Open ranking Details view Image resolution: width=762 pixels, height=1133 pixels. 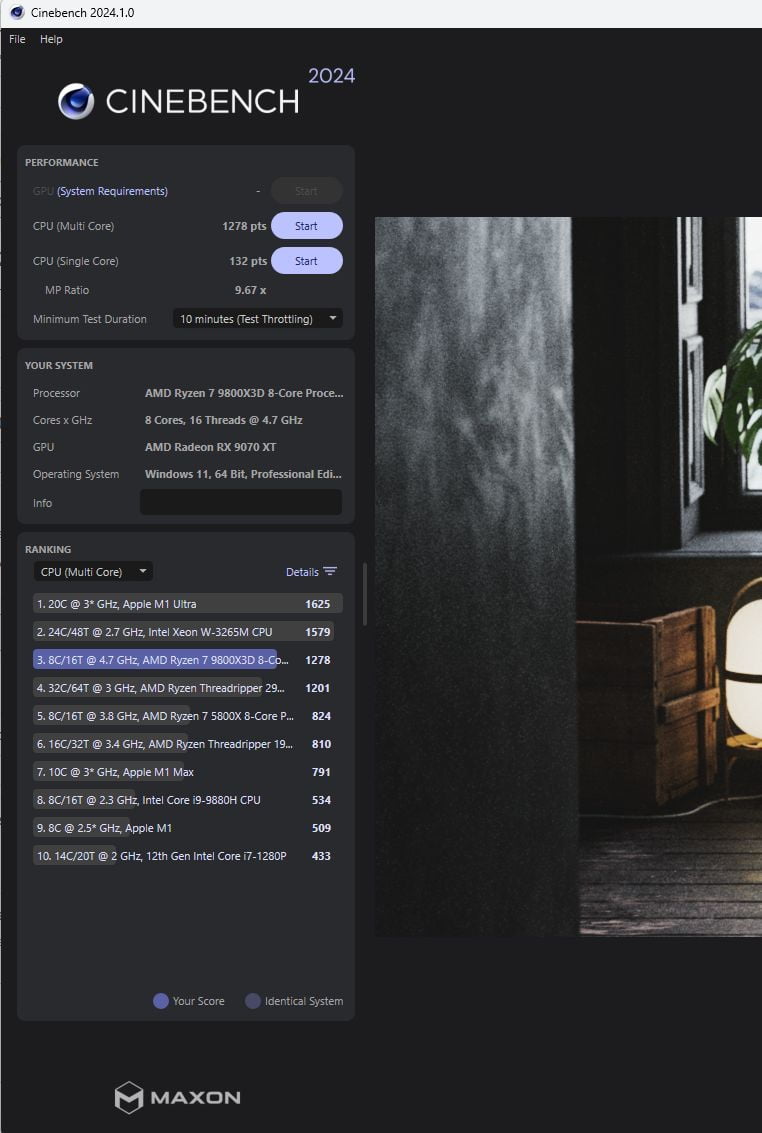pyautogui.click(x=311, y=572)
